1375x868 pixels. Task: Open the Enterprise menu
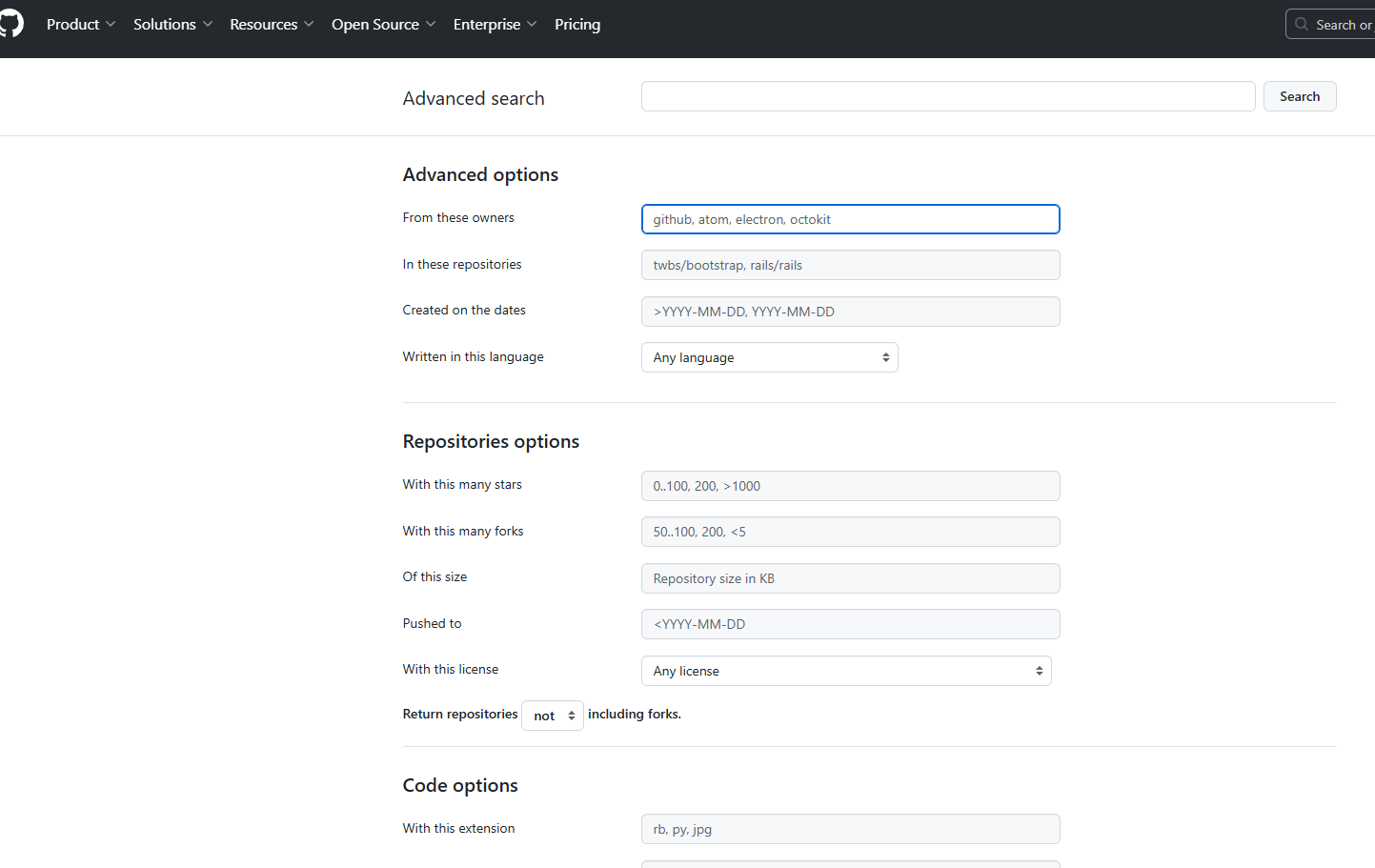(x=495, y=25)
